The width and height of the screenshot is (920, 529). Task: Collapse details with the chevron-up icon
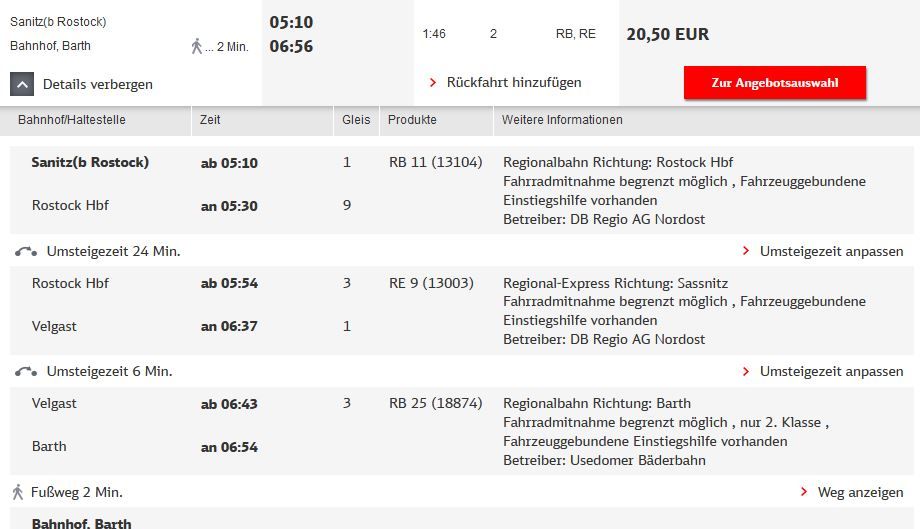point(23,84)
